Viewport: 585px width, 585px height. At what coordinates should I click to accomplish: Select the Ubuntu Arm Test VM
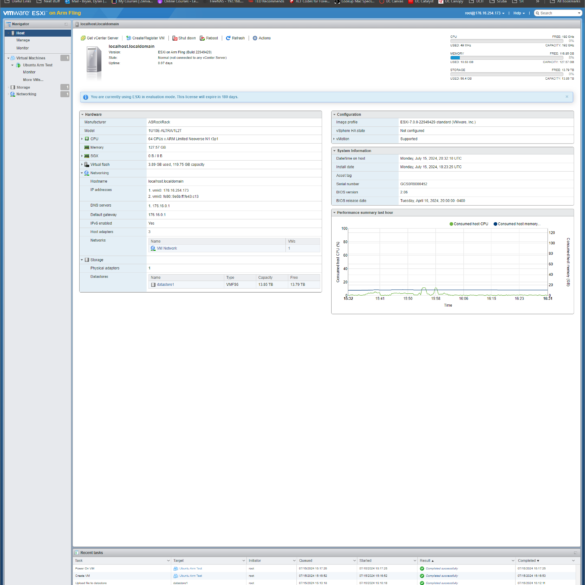pyautogui.click(x=38, y=65)
